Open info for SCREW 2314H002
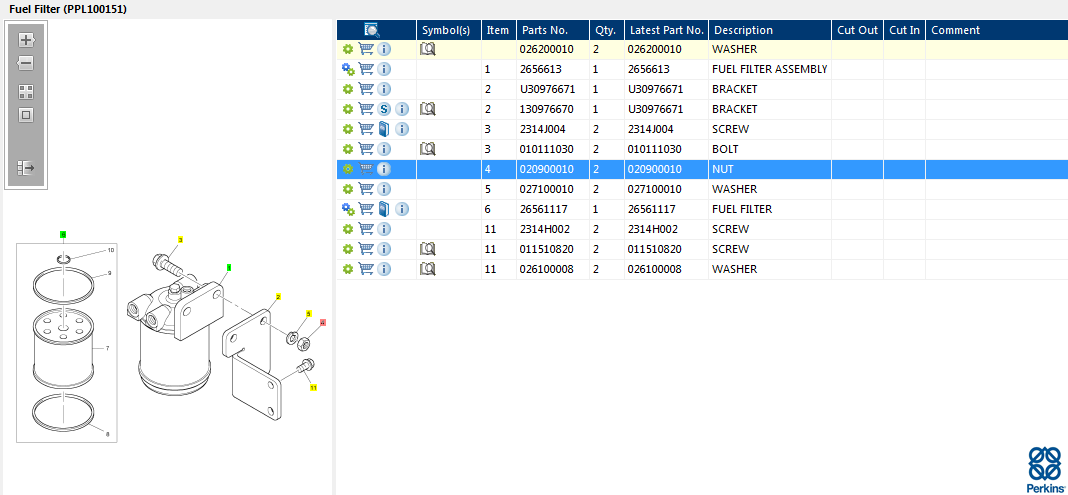 (x=384, y=229)
